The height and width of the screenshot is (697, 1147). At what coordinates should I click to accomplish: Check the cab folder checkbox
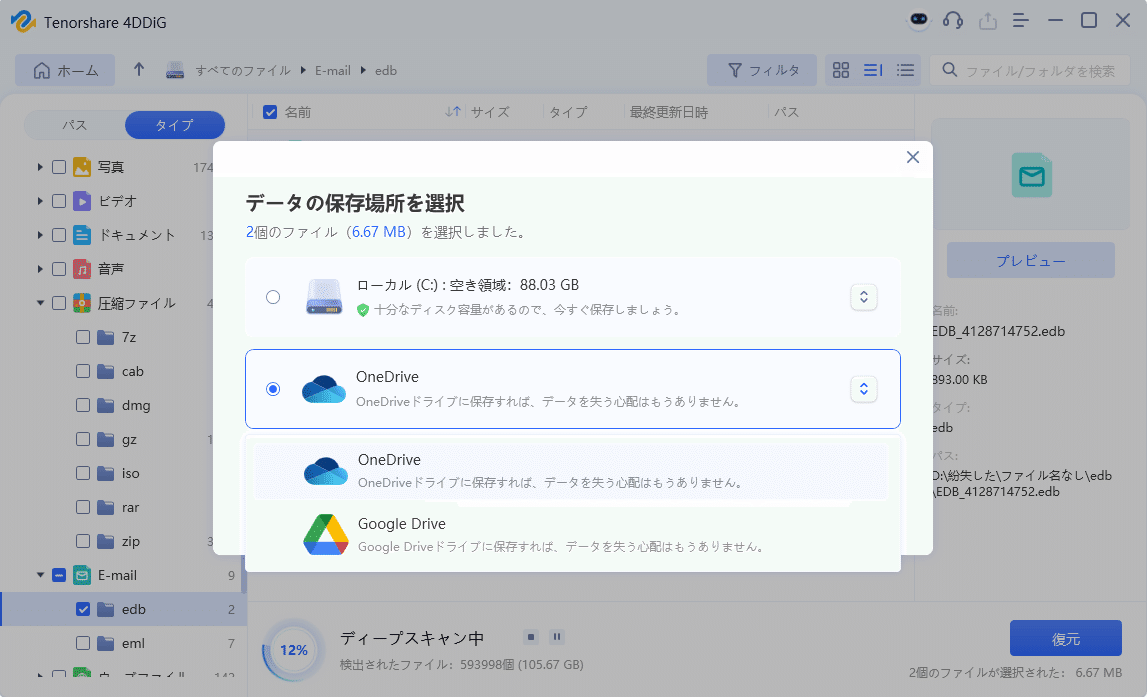(83, 371)
